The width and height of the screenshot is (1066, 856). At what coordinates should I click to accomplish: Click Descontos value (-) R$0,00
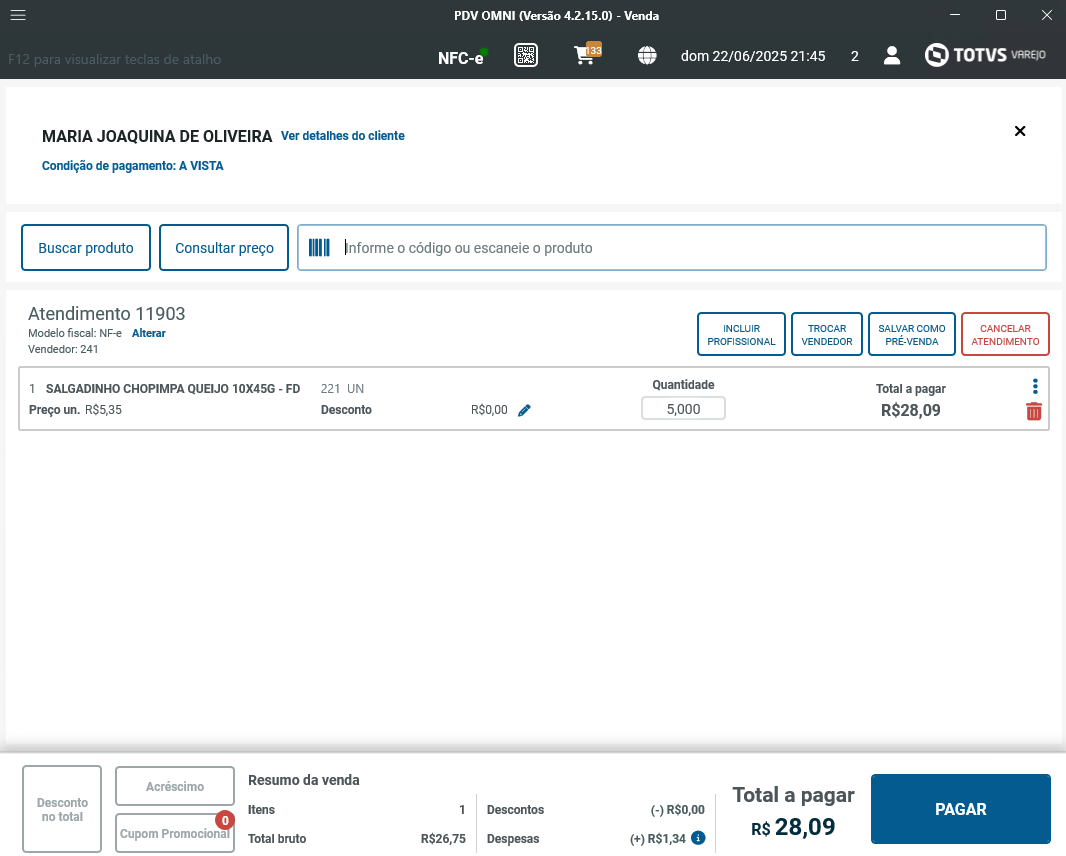tap(677, 810)
